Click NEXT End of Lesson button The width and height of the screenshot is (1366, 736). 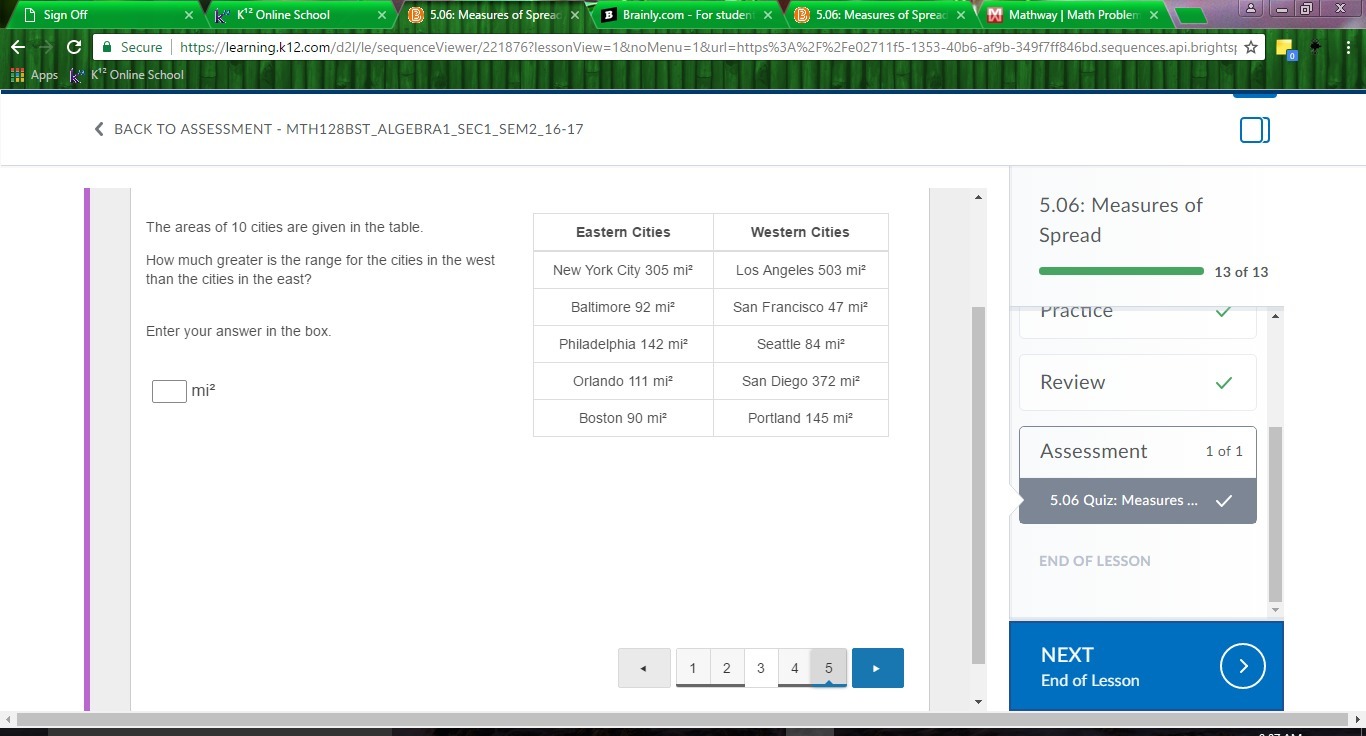pyautogui.click(x=1146, y=666)
